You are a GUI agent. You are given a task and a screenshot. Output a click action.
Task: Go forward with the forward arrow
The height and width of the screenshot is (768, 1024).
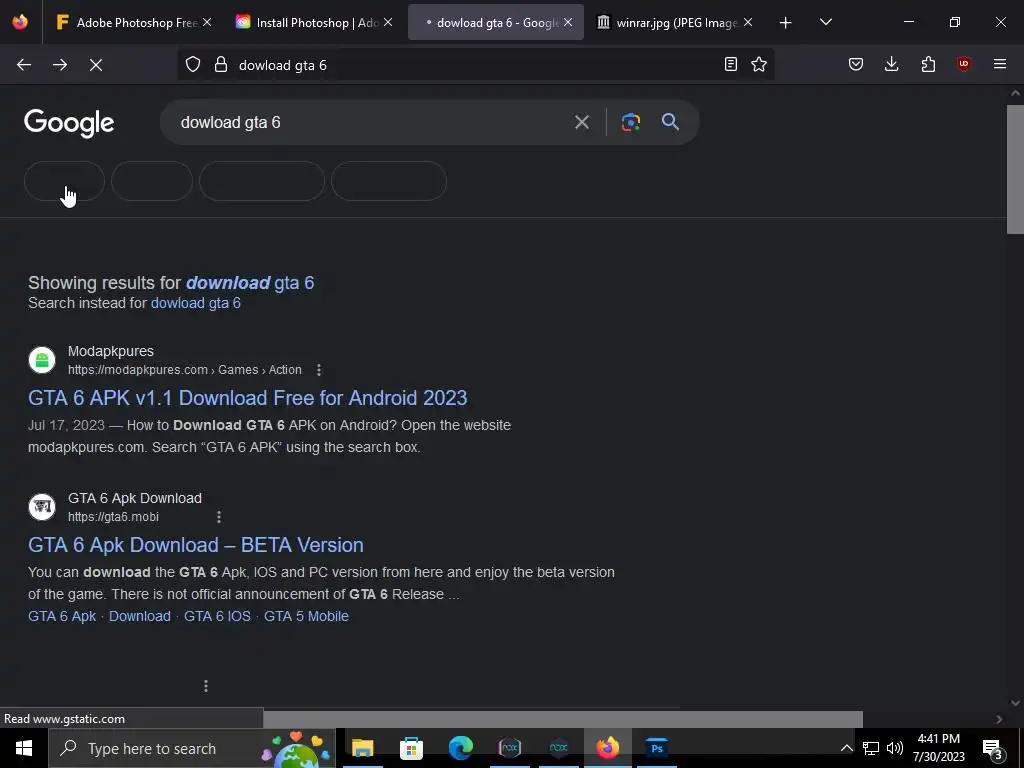[x=60, y=65]
